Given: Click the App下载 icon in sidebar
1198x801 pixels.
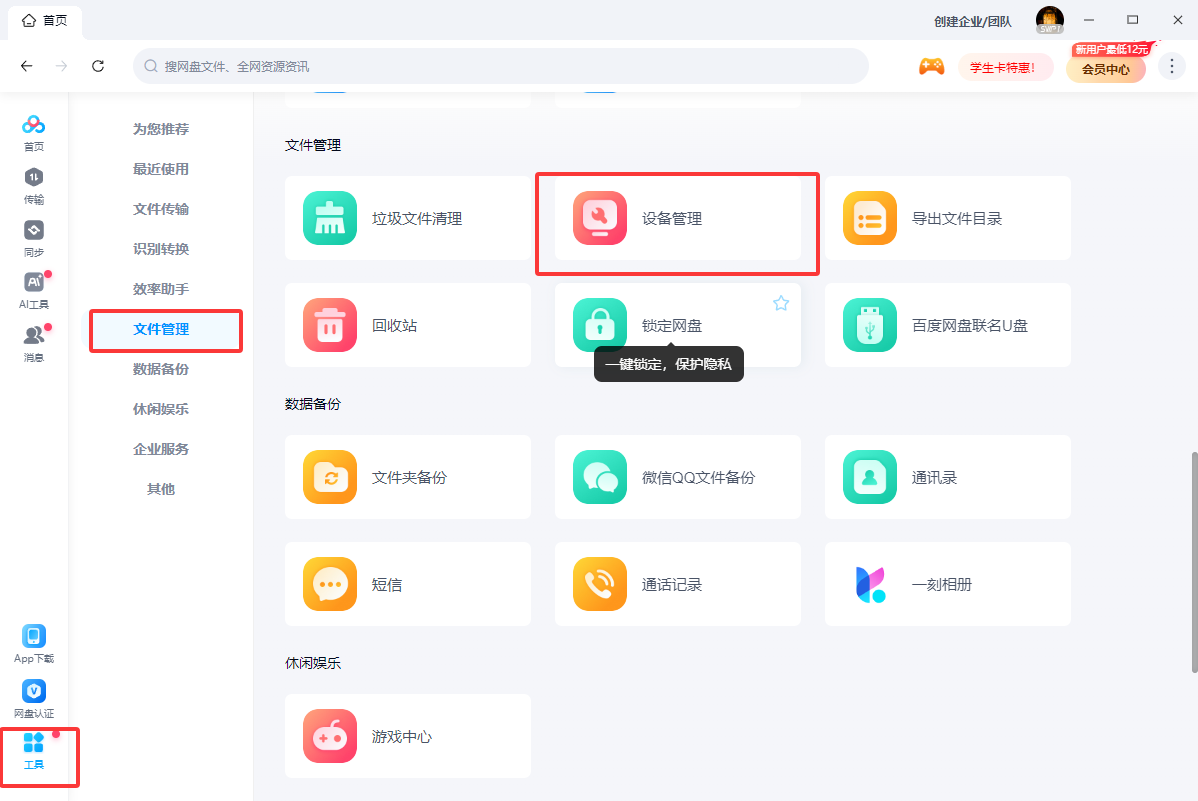Looking at the screenshot, I should click(x=34, y=644).
